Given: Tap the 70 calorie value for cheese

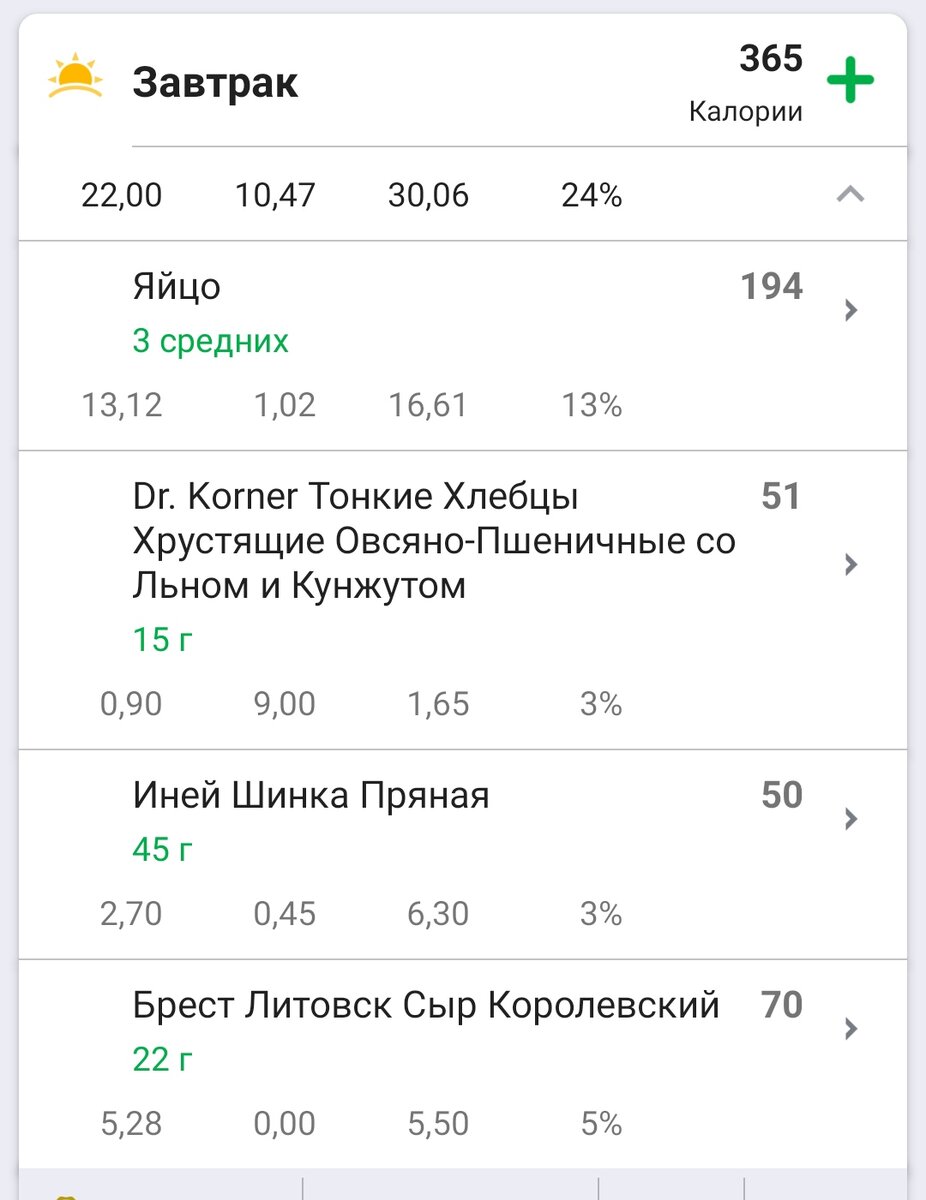Looking at the screenshot, I should point(781,1005).
